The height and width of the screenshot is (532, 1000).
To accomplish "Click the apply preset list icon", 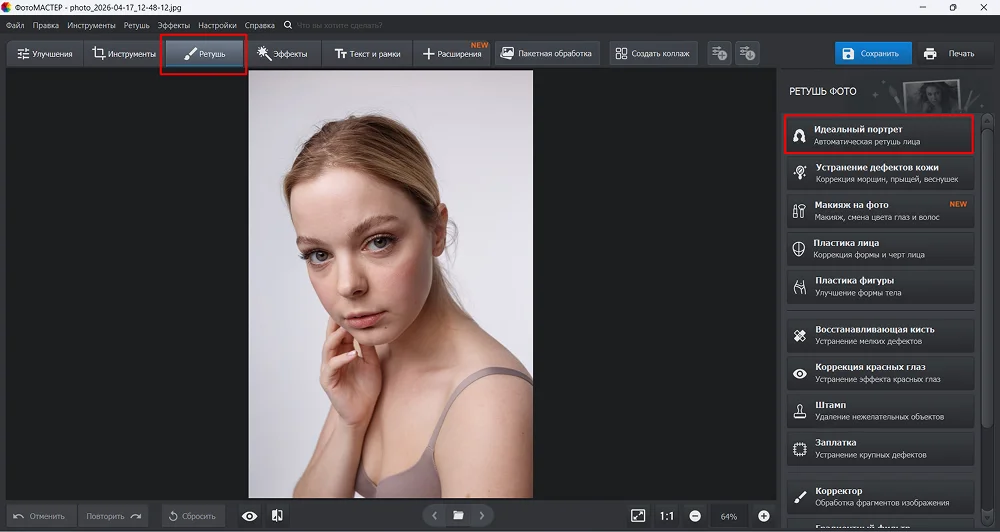I will coord(747,54).
